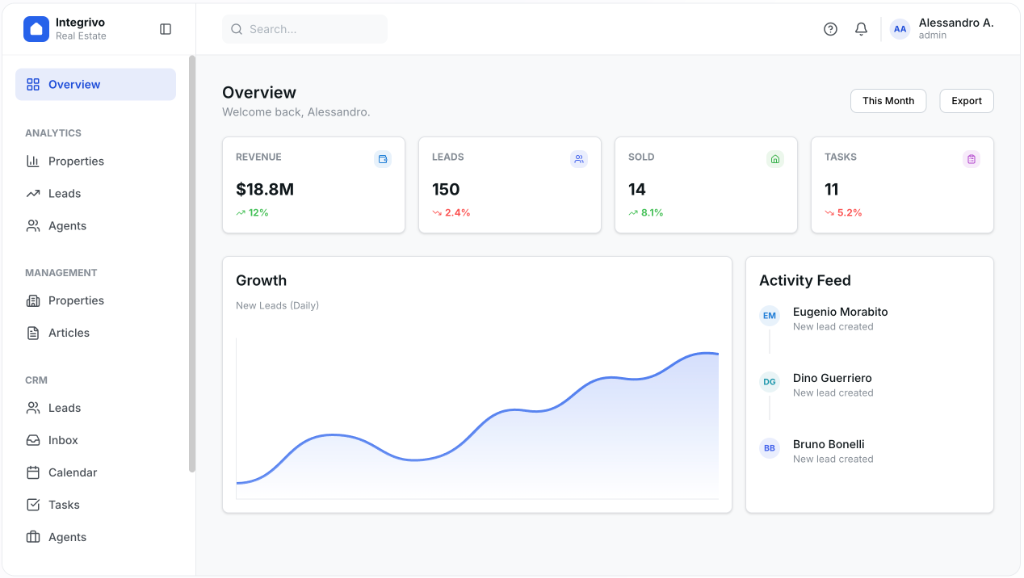This screenshot has width=1024, height=578.
Task: Click the icon on the Tasks card
Action: click(x=971, y=158)
